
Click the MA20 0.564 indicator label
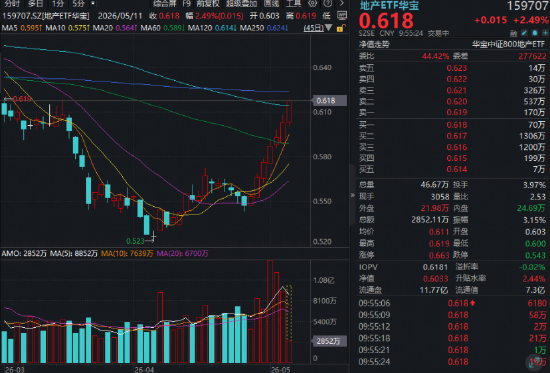(x=115, y=27)
